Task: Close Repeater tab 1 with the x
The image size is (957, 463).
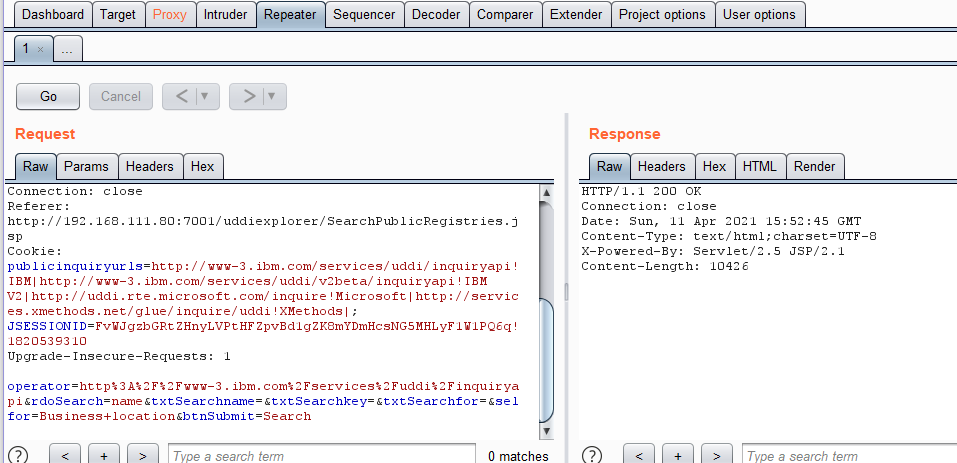Action: 40,49
